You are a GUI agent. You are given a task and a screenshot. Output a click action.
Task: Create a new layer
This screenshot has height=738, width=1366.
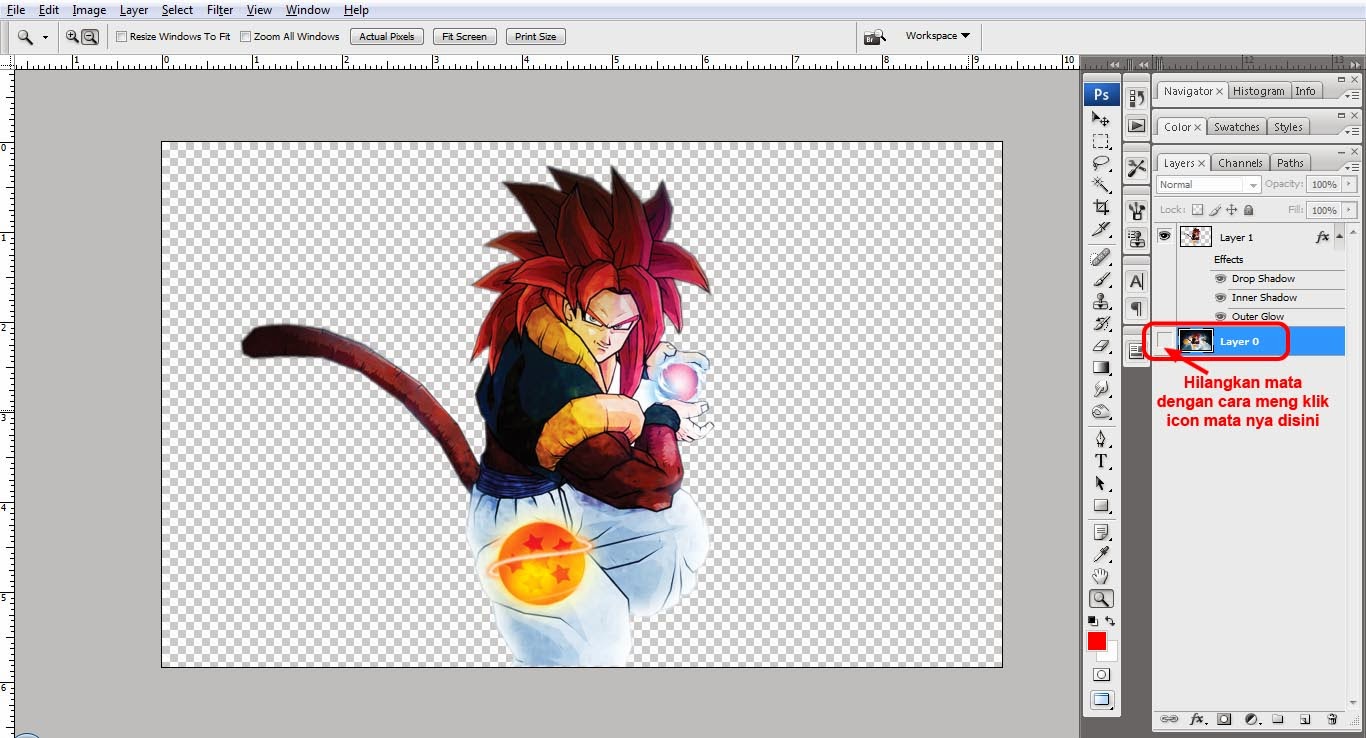pos(1305,719)
